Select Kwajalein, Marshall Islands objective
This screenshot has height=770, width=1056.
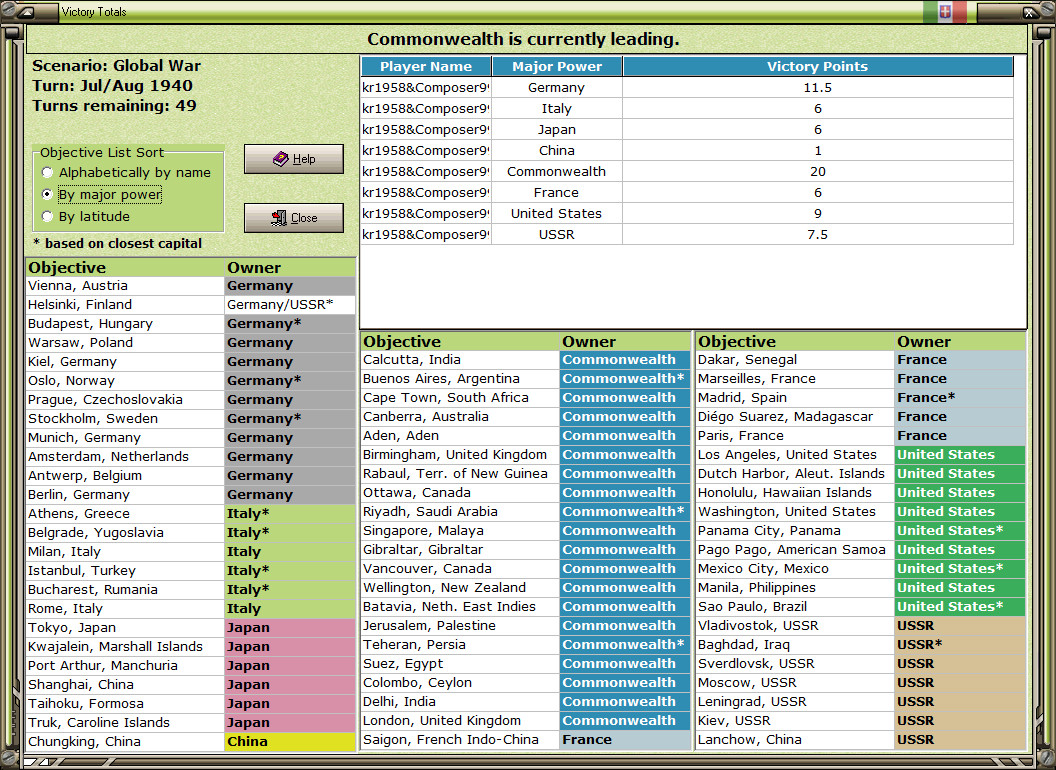coord(125,646)
